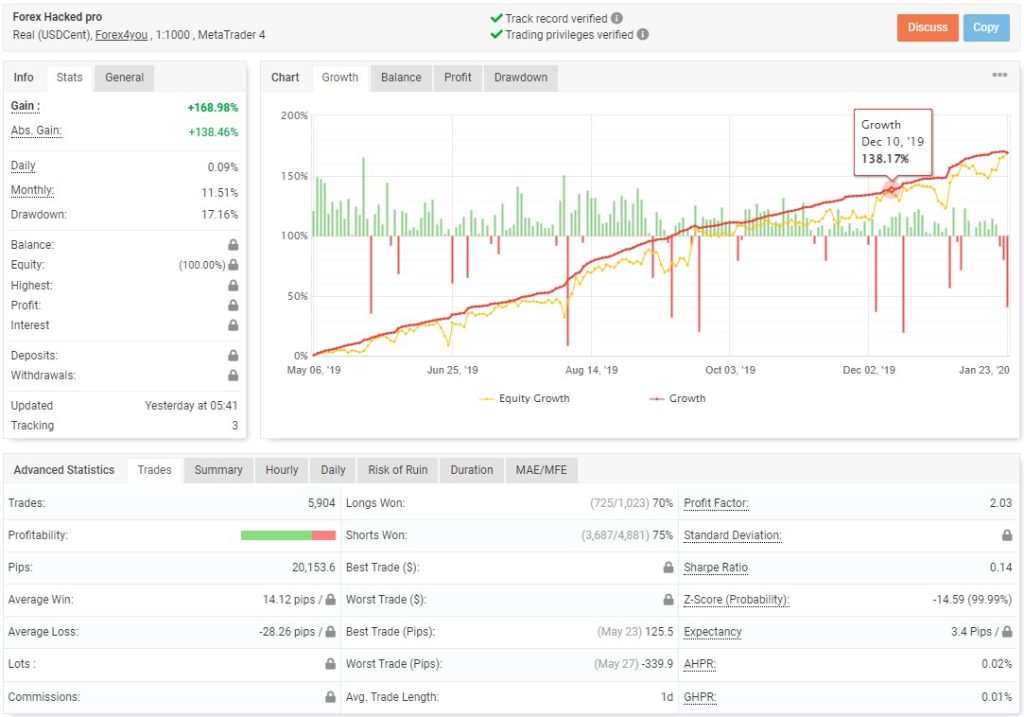
Task: Click the lock icon in Average Win row
Action: tap(330, 599)
